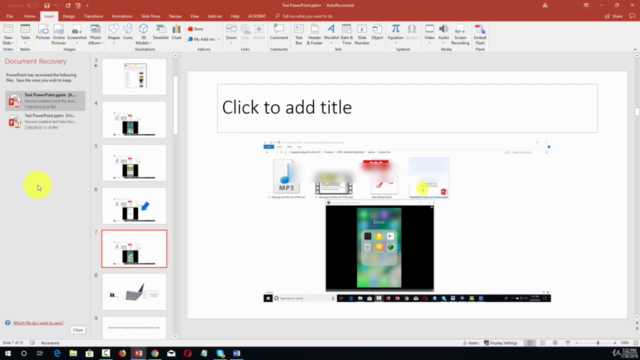Open the Icons gallery

(x=128, y=33)
